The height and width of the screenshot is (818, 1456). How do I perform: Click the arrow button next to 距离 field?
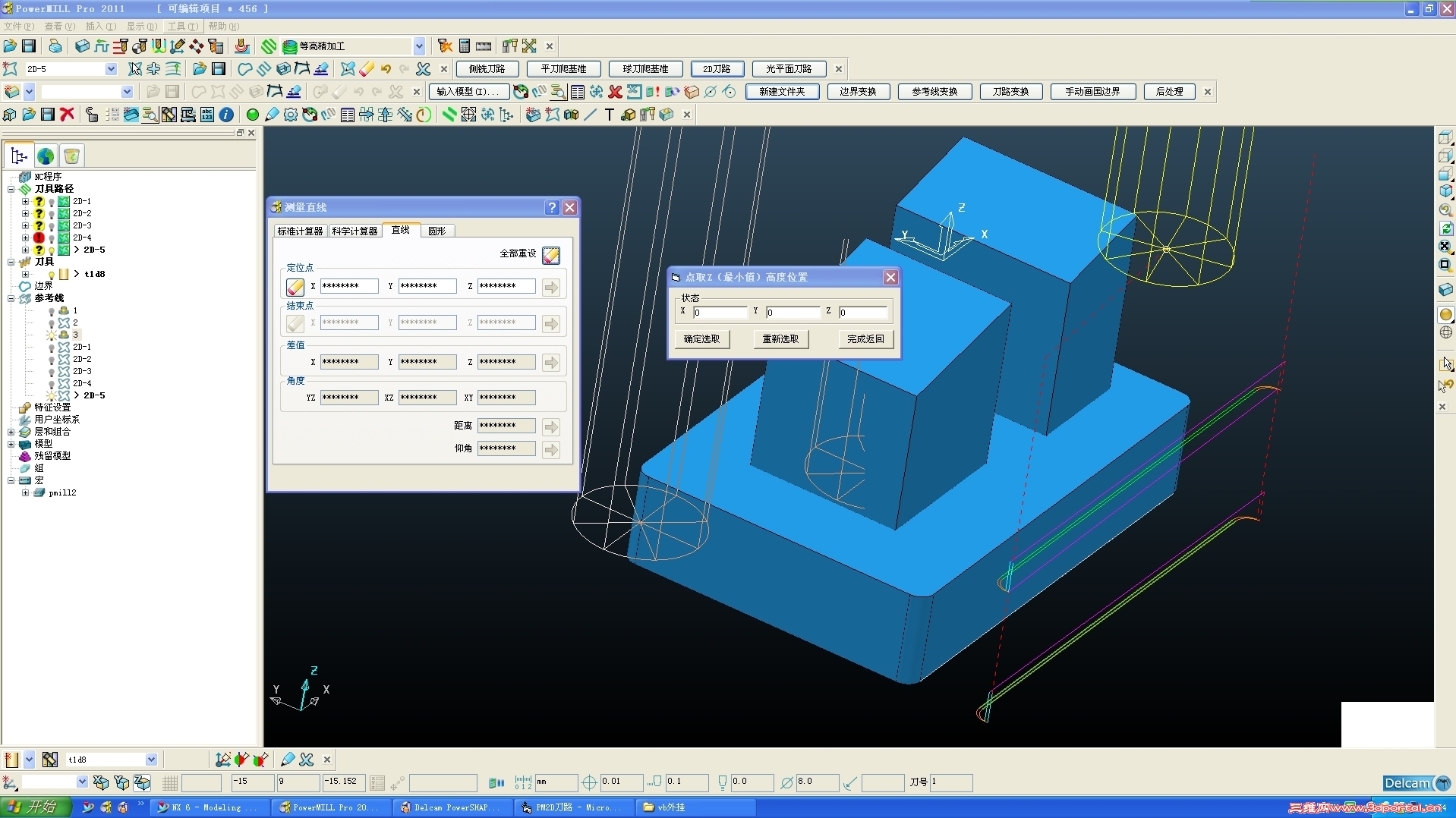click(551, 426)
